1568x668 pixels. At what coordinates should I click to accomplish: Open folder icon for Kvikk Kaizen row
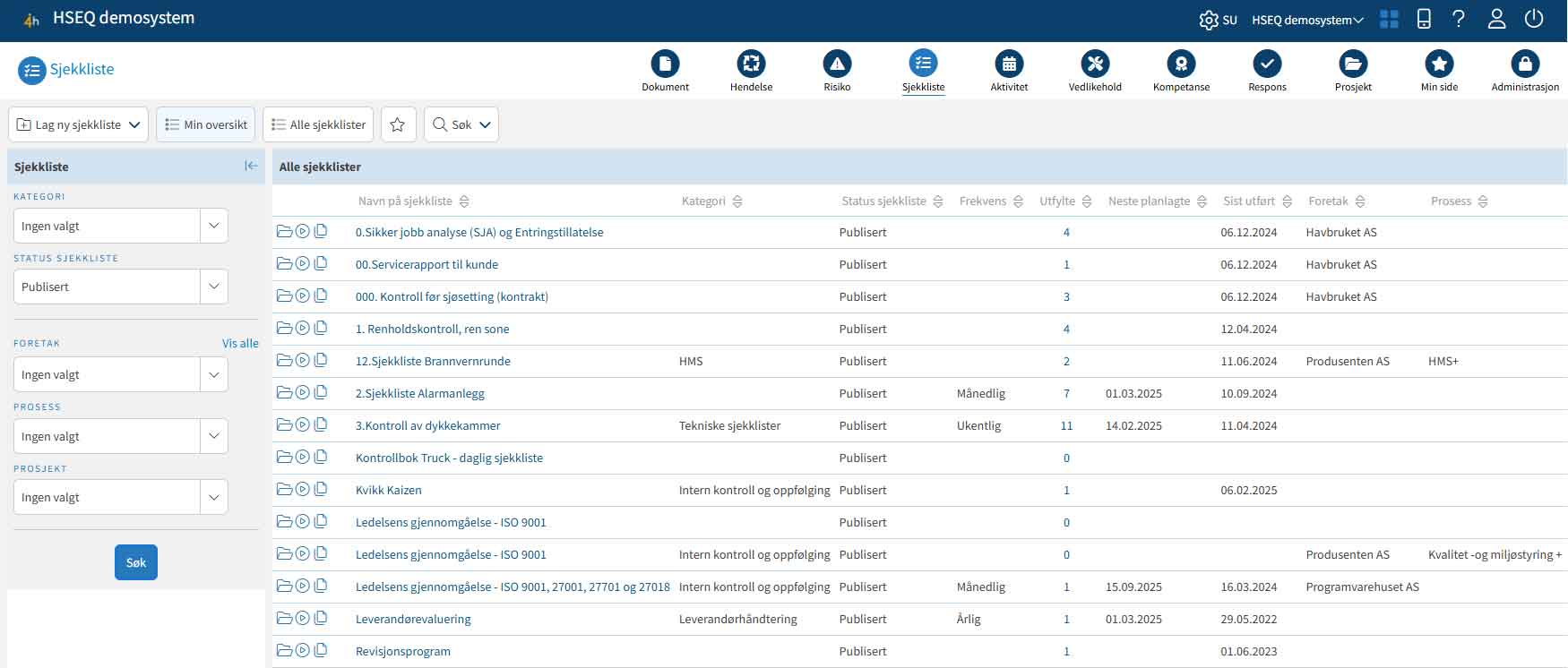(x=284, y=490)
